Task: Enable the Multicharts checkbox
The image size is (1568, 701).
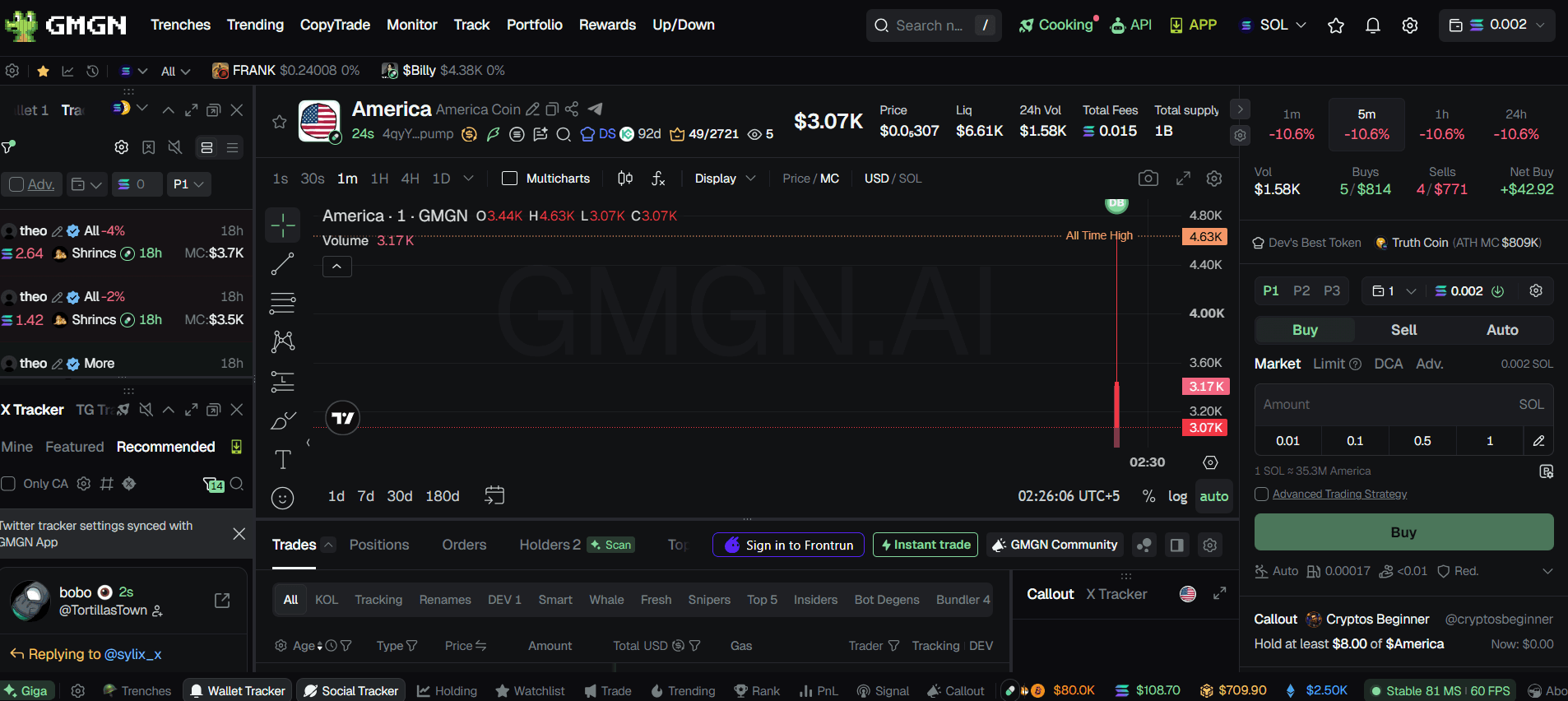Action: pyautogui.click(x=510, y=179)
